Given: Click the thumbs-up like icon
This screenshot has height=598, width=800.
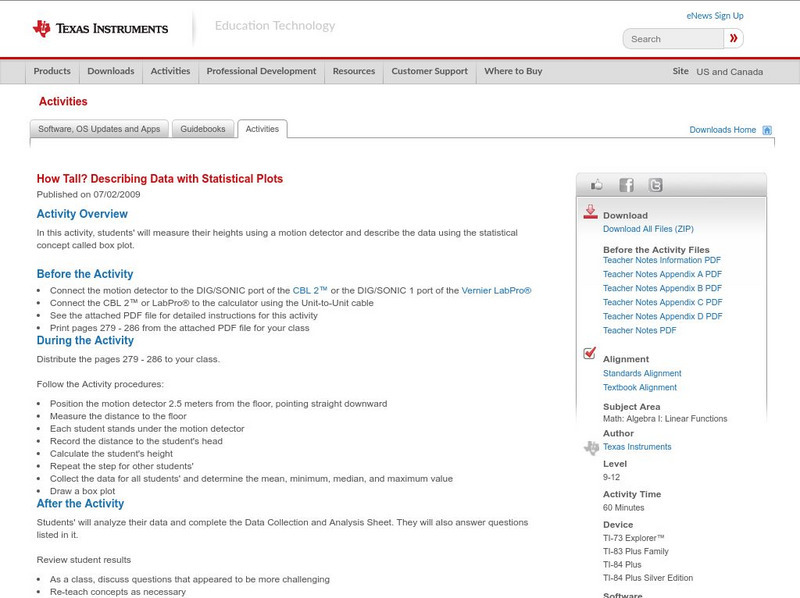Looking at the screenshot, I should (596, 185).
